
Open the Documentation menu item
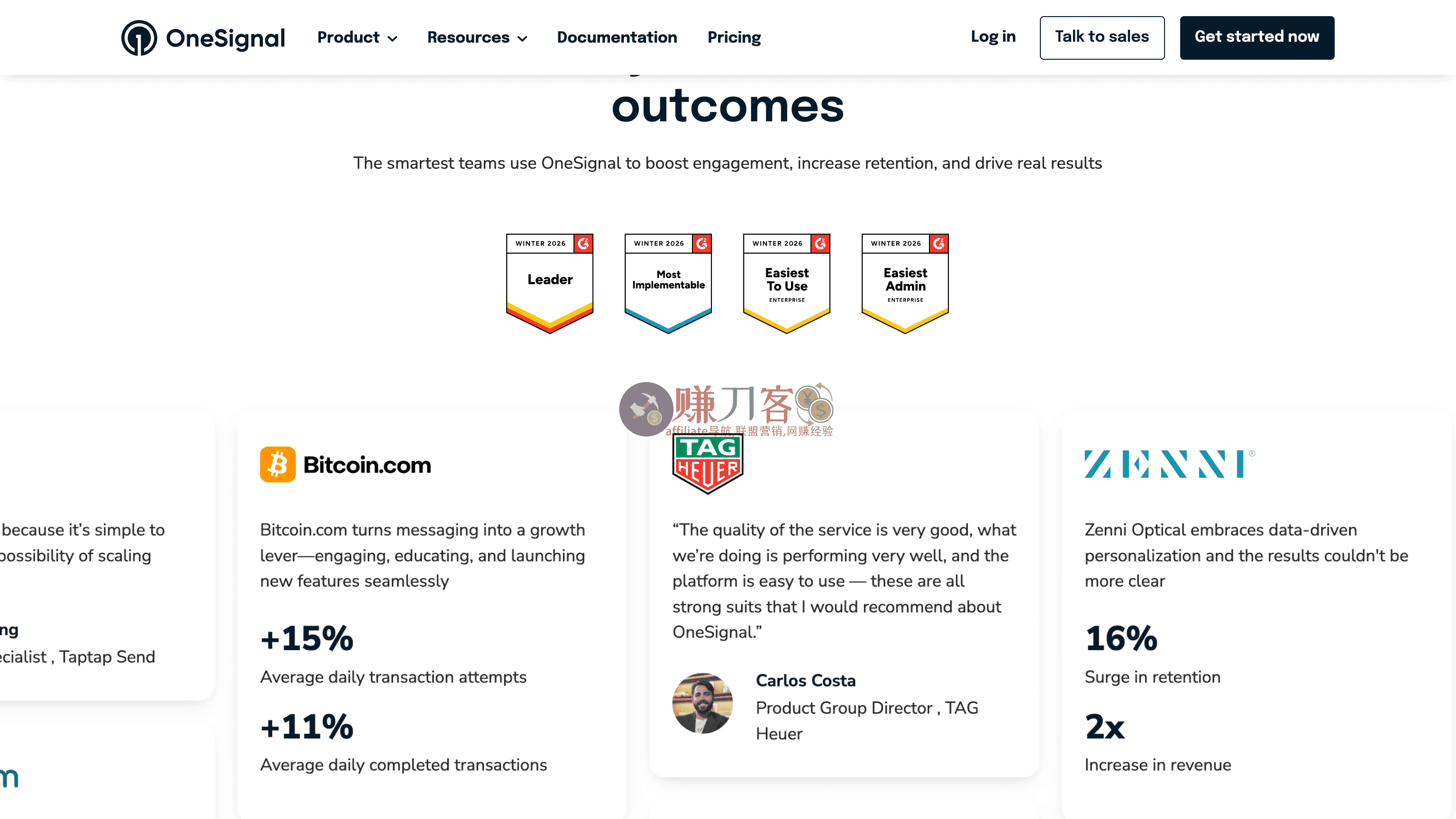pyautogui.click(x=617, y=37)
